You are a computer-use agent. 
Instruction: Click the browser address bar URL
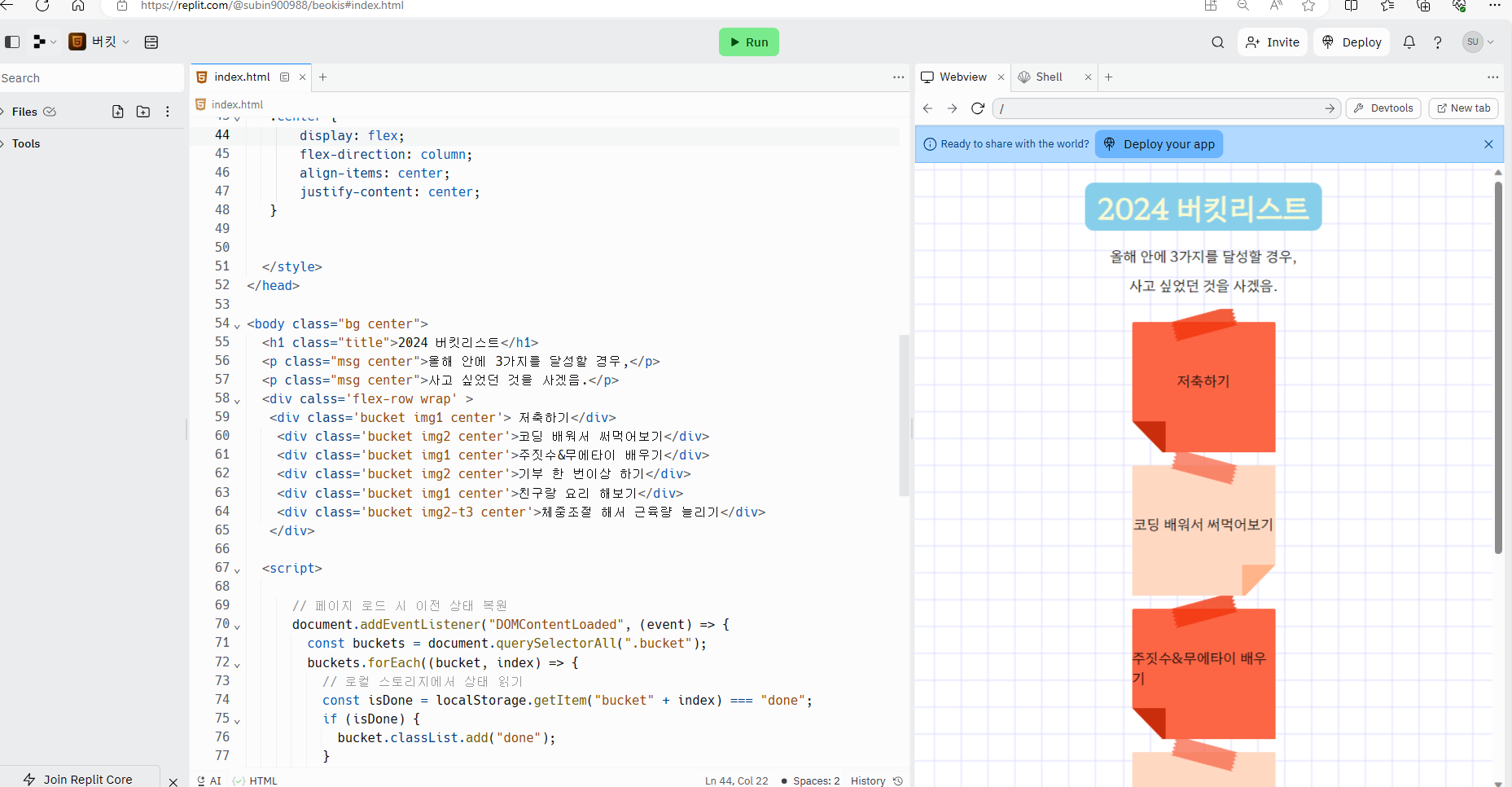coord(272,6)
